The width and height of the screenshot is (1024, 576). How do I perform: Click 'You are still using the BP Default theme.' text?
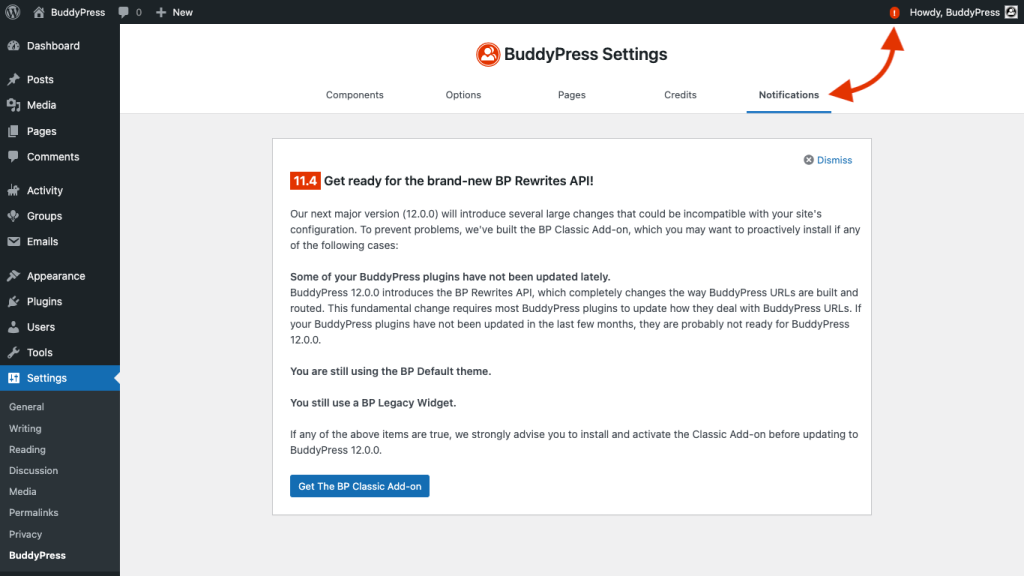pos(391,371)
